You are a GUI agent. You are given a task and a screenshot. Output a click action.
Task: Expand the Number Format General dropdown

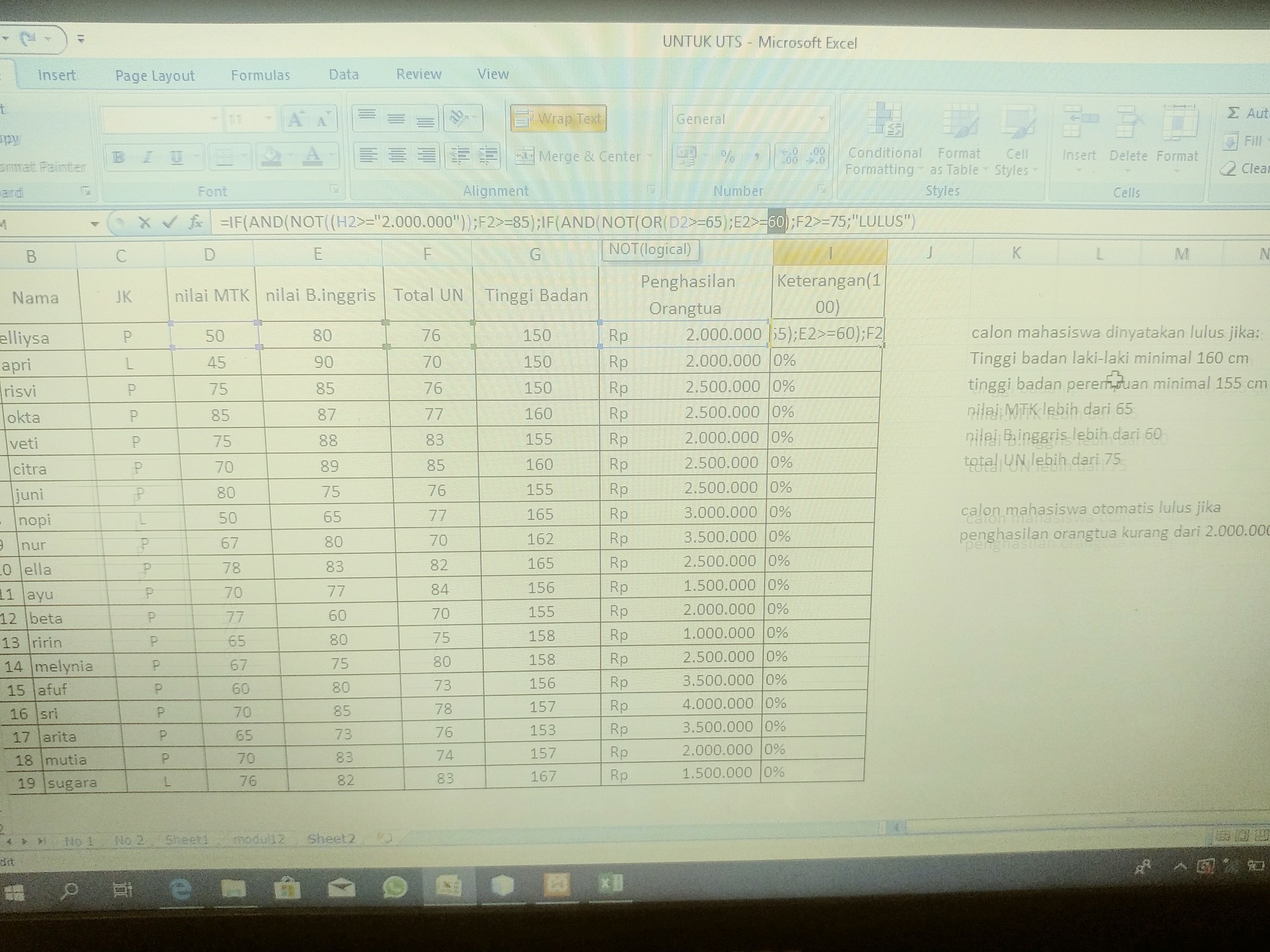coord(821,119)
